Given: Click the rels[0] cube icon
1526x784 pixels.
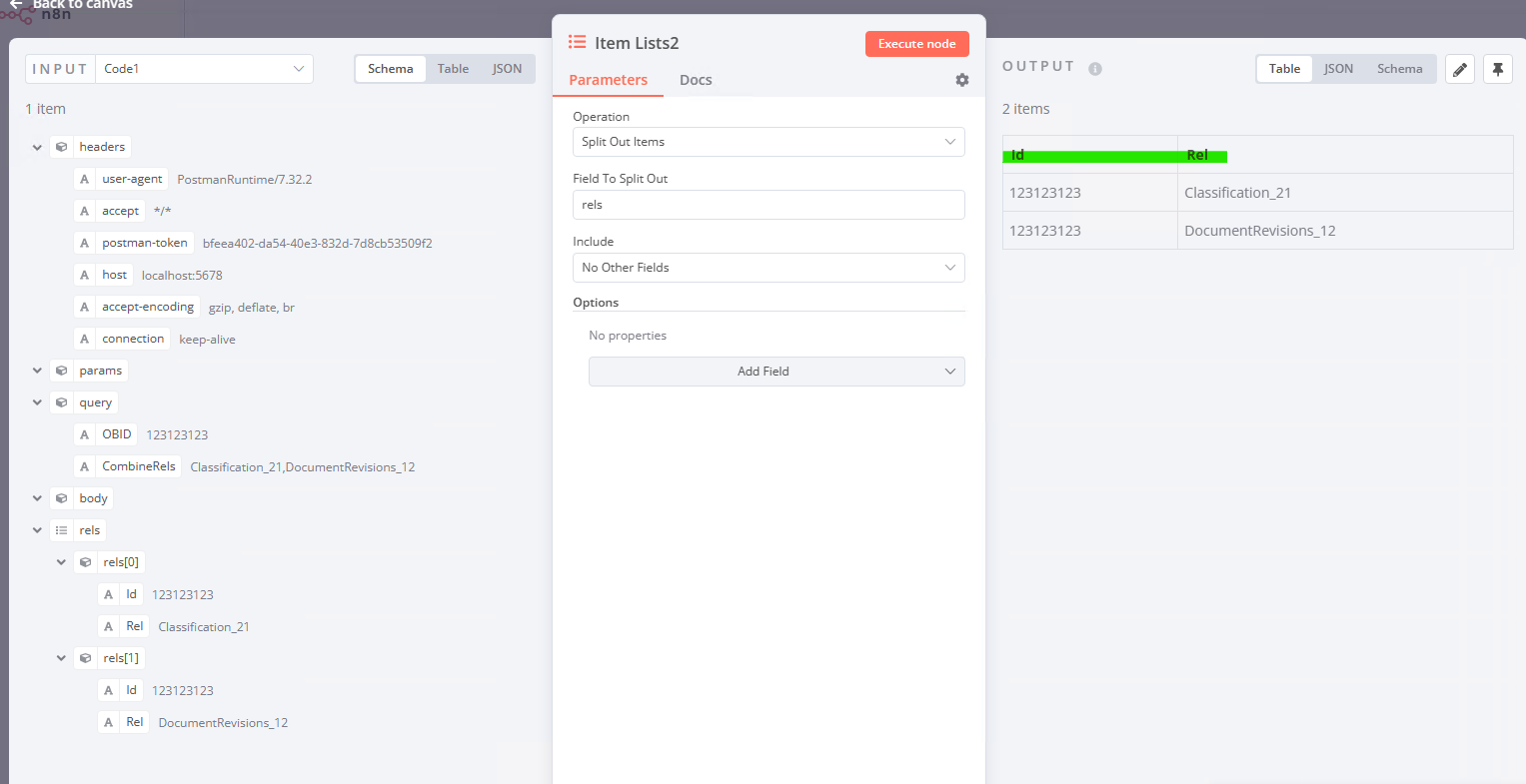Looking at the screenshot, I should 86,562.
